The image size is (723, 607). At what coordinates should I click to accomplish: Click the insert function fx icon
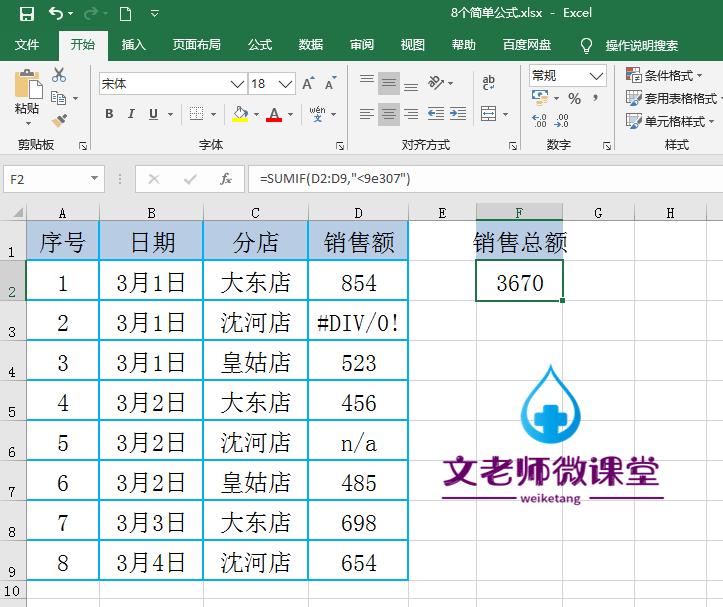(x=225, y=179)
